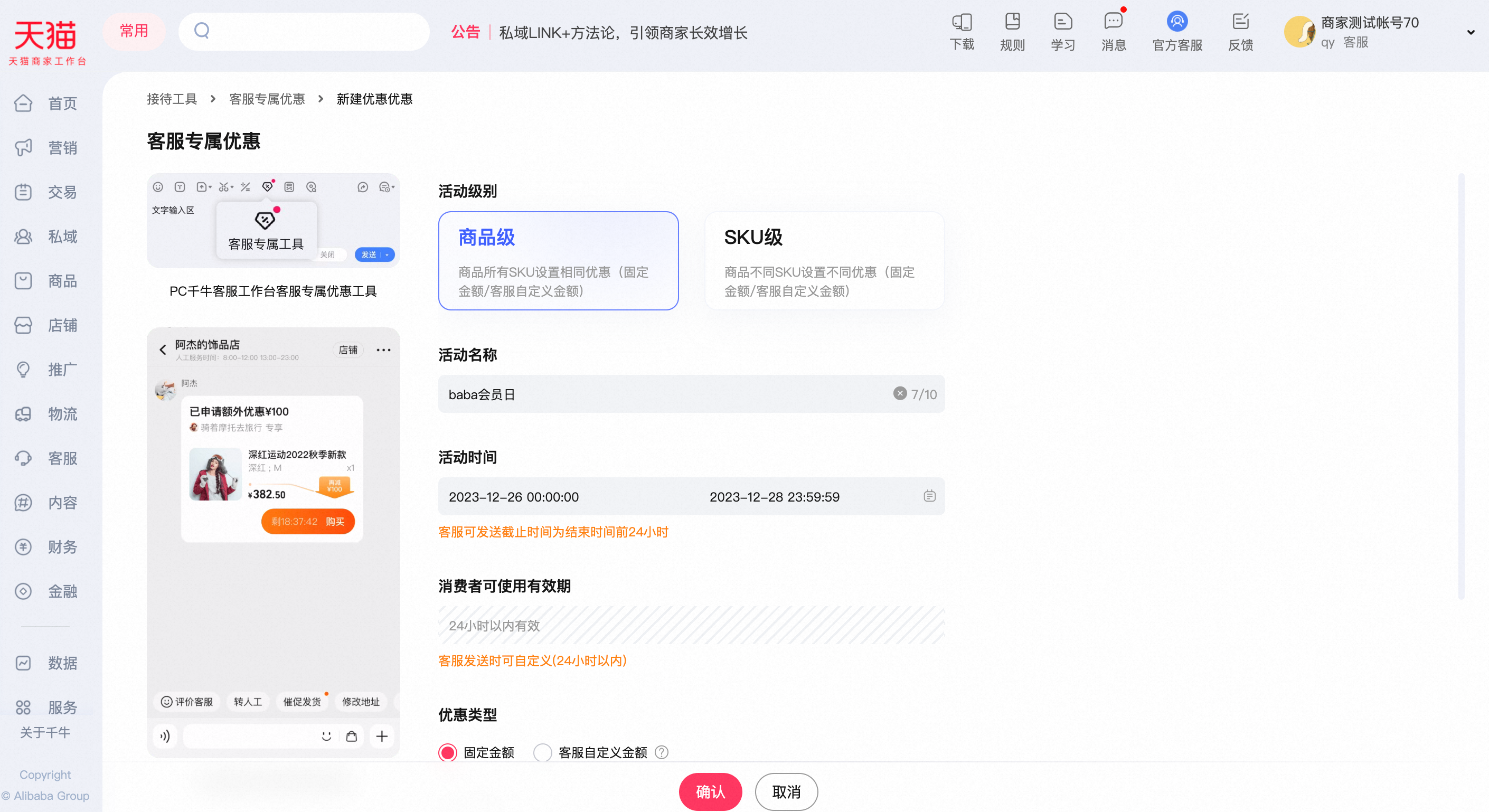Open 服务 services in sidebar
This screenshot has width=1489, height=812.
pyautogui.click(x=45, y=707)
